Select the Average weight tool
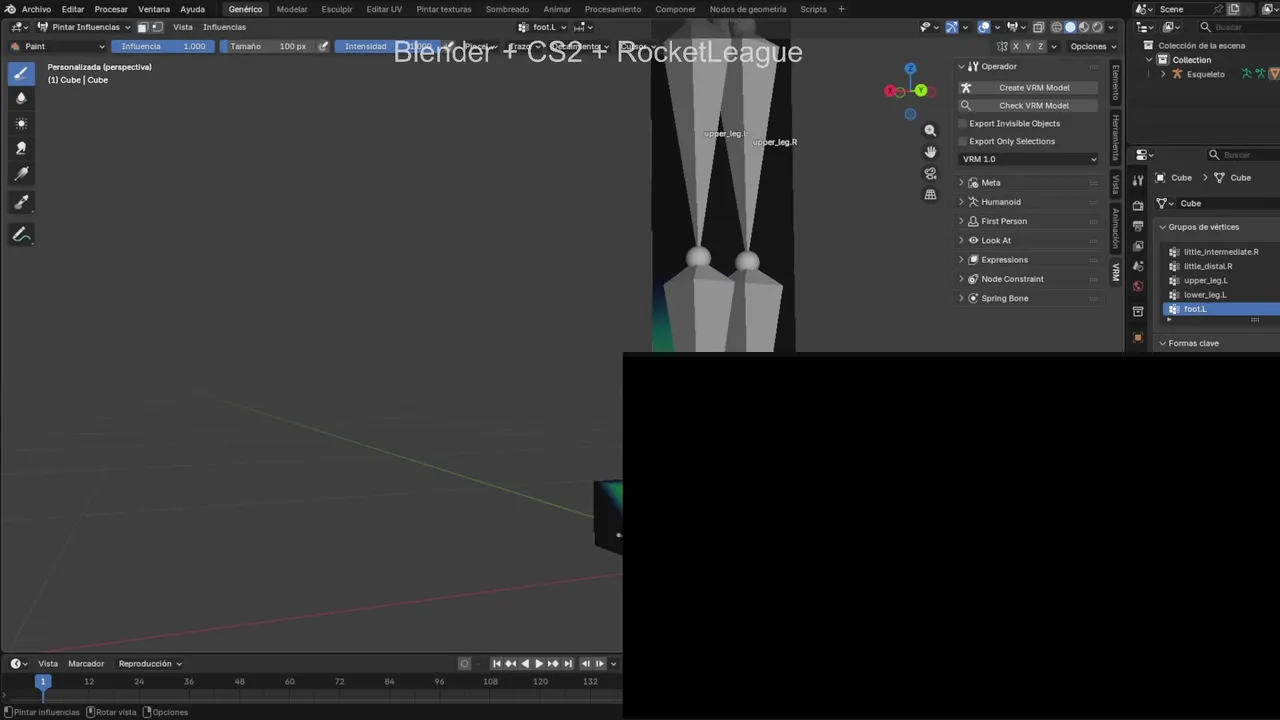This screenshot has width=1280, height=720. click(x=21, y=123)
